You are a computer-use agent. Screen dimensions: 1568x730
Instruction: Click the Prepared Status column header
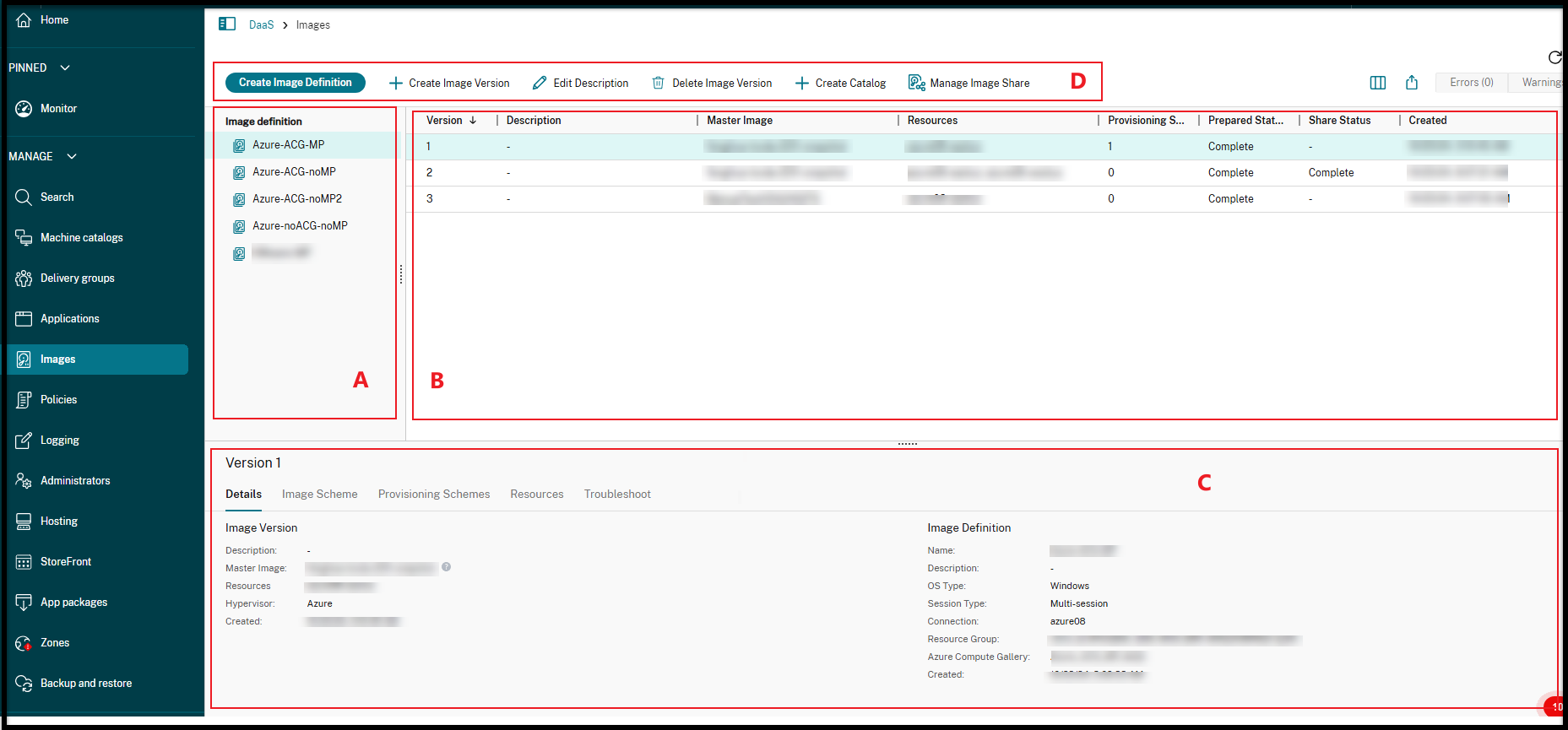pos(1245,121)
